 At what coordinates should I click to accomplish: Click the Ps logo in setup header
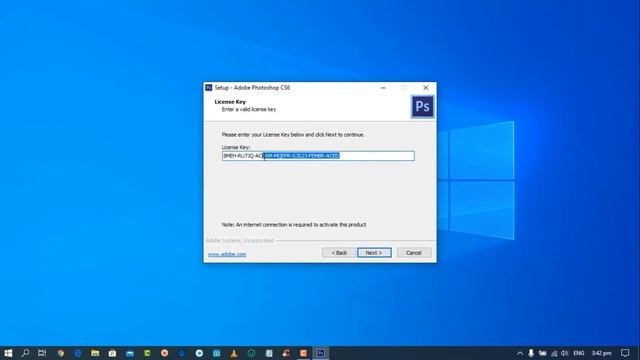pyautogui.click(x=422, y=107)
